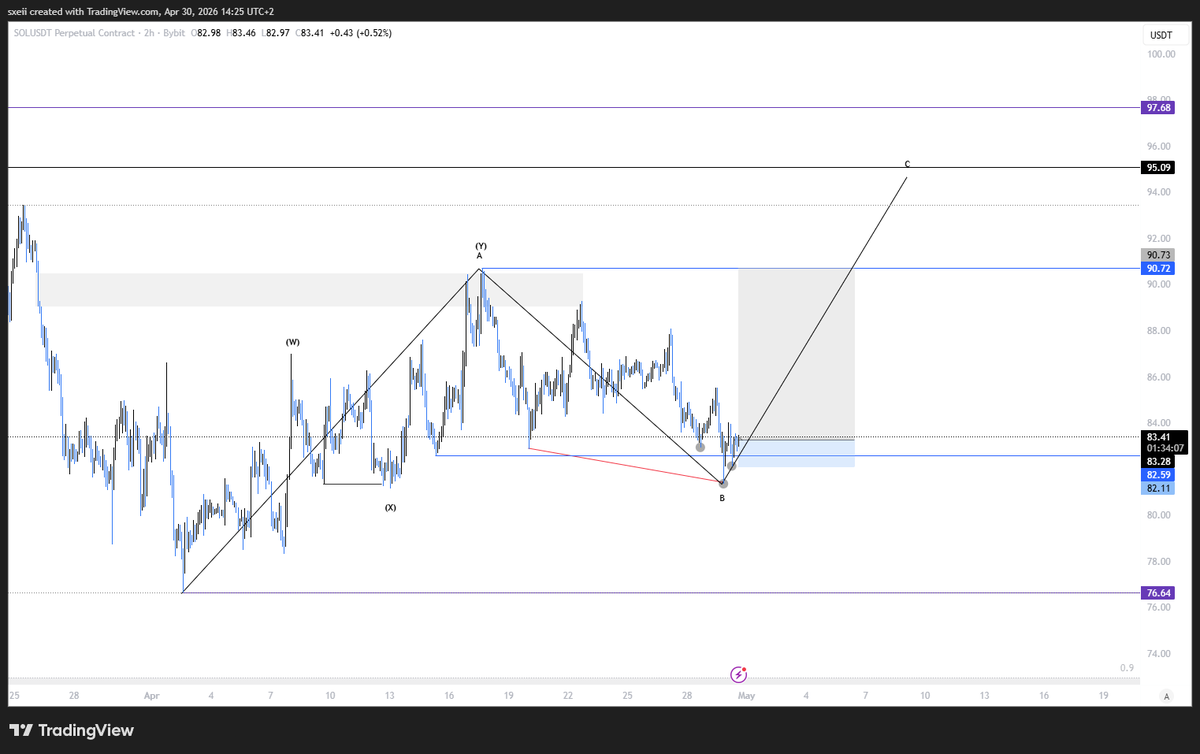Select the 82.59 blue price label
Screen dimensions: 1200x754
(x=1159, y=474)
